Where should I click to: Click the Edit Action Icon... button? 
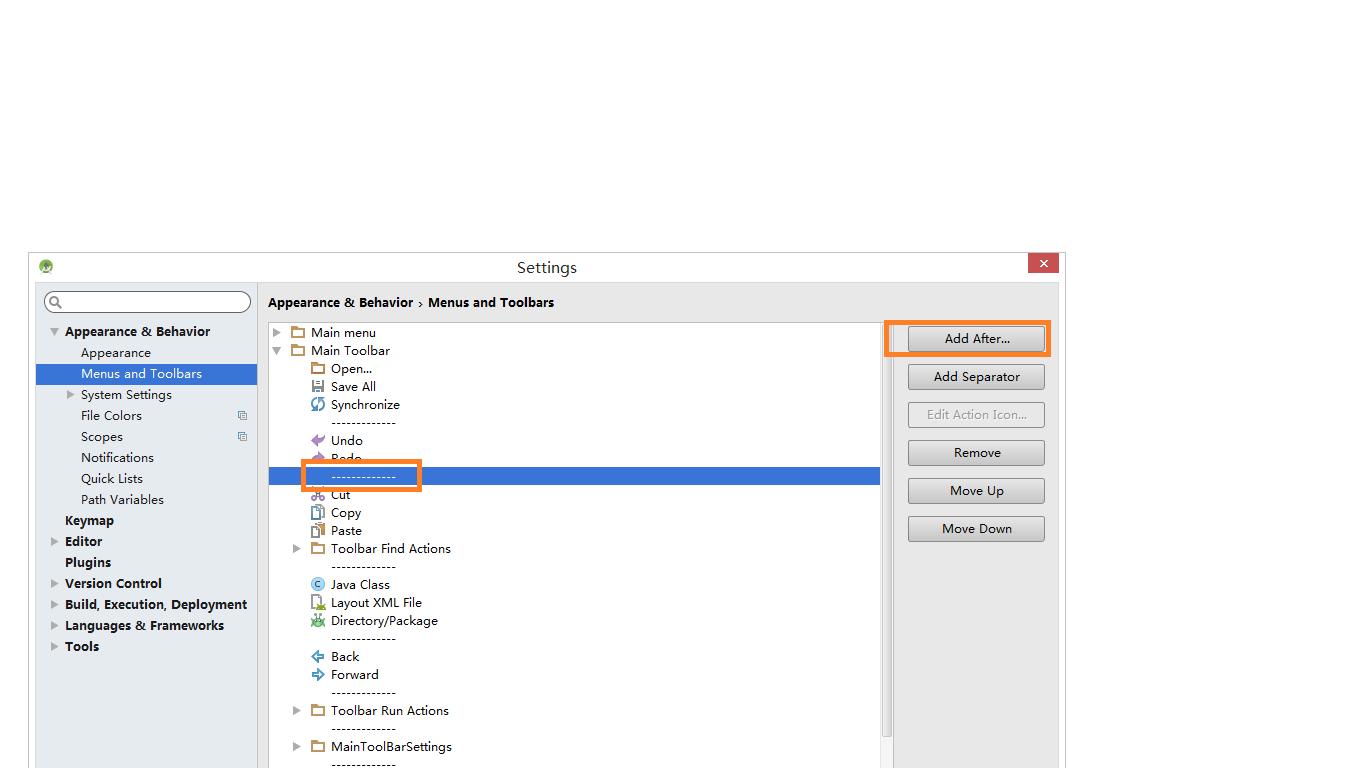click(976, 415)
